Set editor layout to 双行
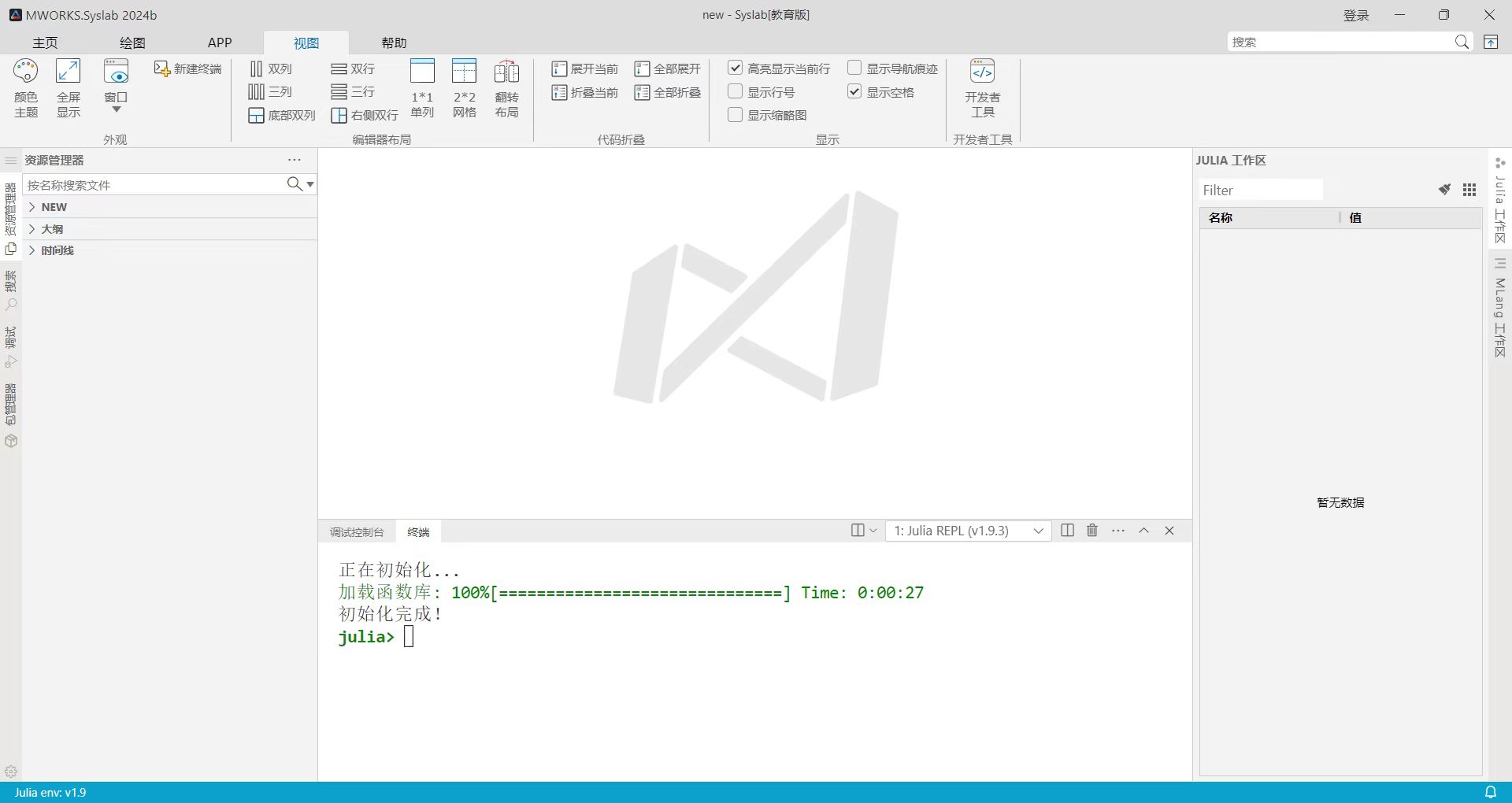Screen dimensions: 1512x803 (353, 69)
